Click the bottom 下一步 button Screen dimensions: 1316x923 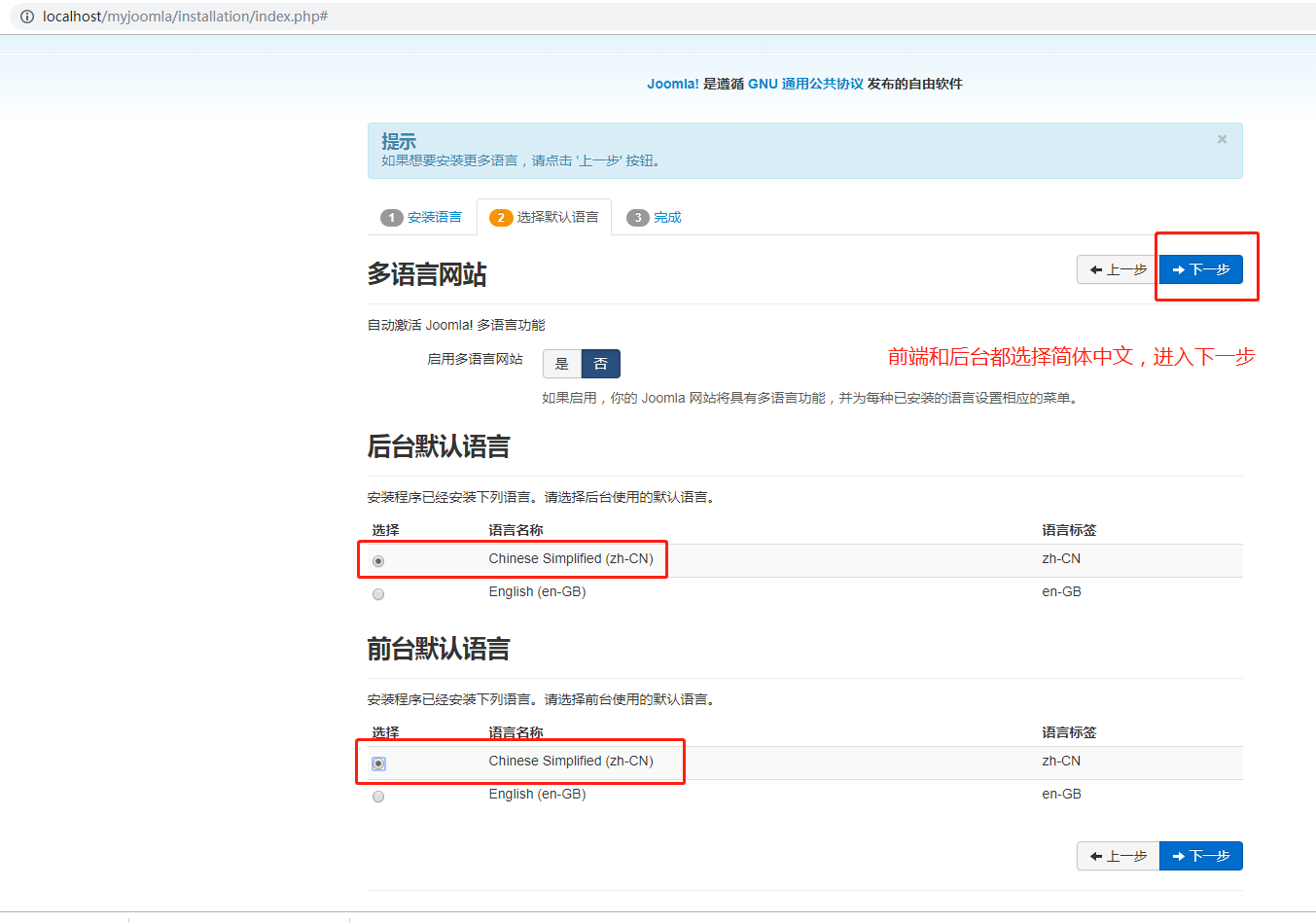tap(1200, 856)
